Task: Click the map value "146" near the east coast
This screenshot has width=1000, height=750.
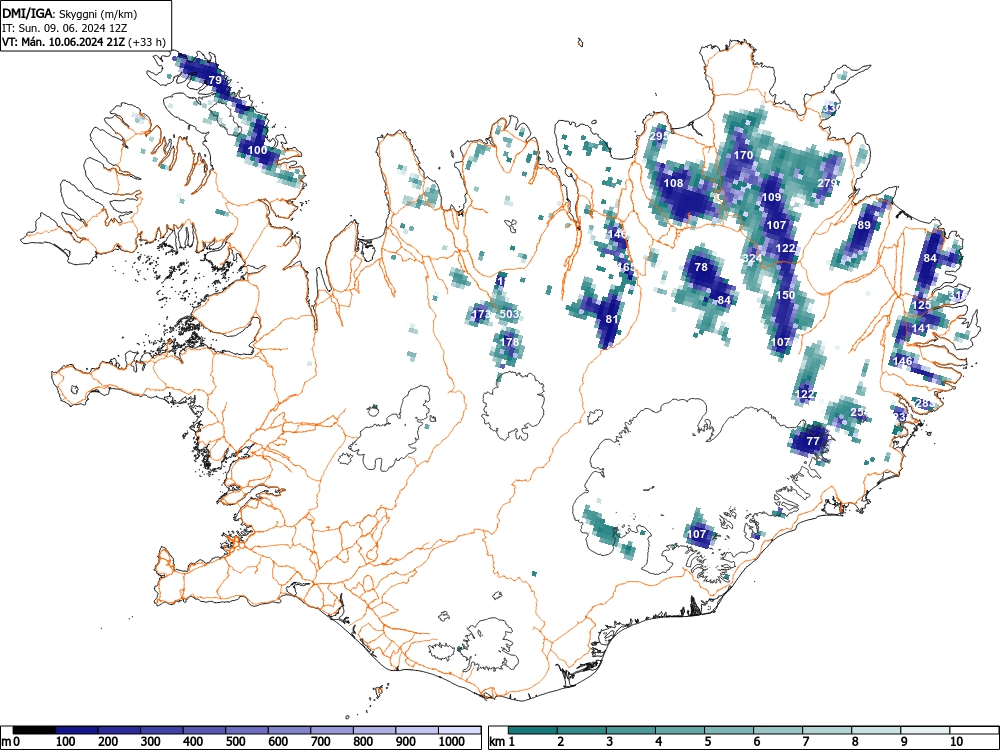Action: (x=902, y=361)
